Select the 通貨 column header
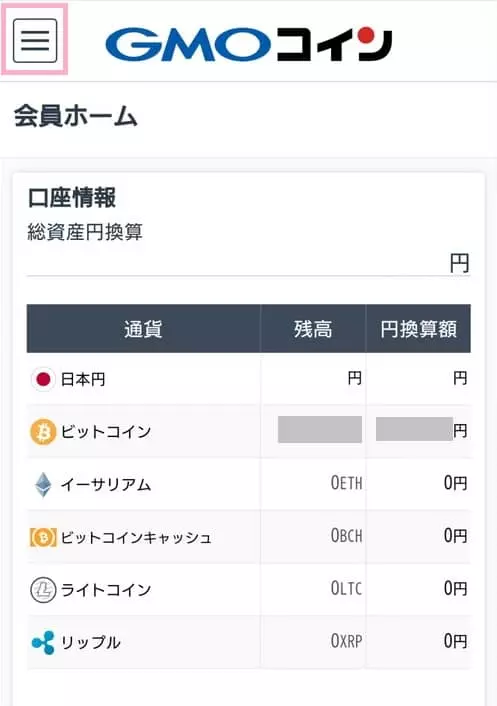 tap(144, 329)
